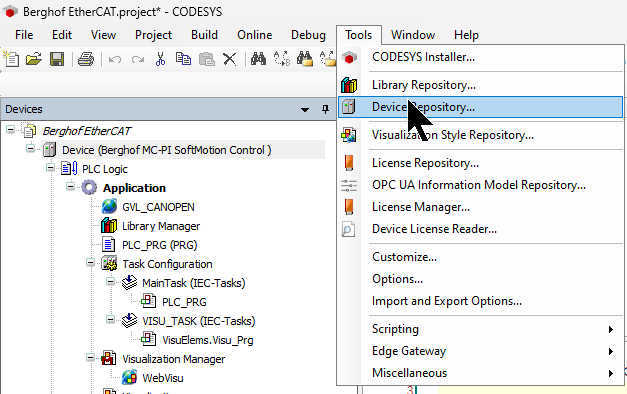Click the License Repository orange icon
627x394 pixels.
[349, 163]
